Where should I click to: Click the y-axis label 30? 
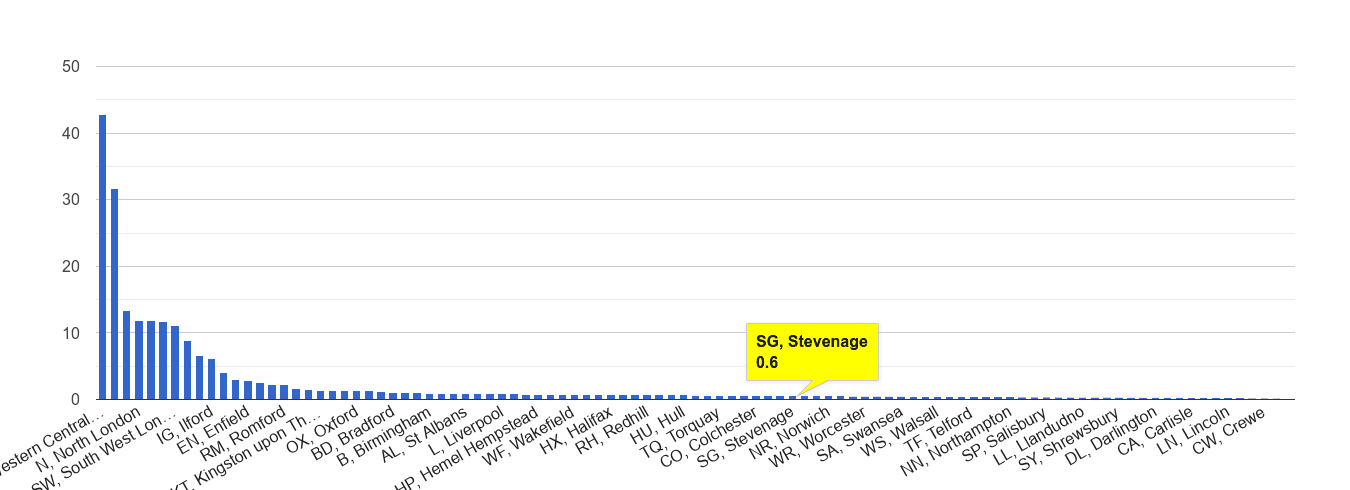click(71, 200)
